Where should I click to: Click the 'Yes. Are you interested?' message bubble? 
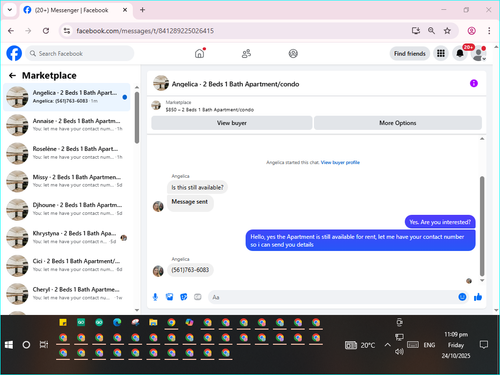tap(440, 222)
